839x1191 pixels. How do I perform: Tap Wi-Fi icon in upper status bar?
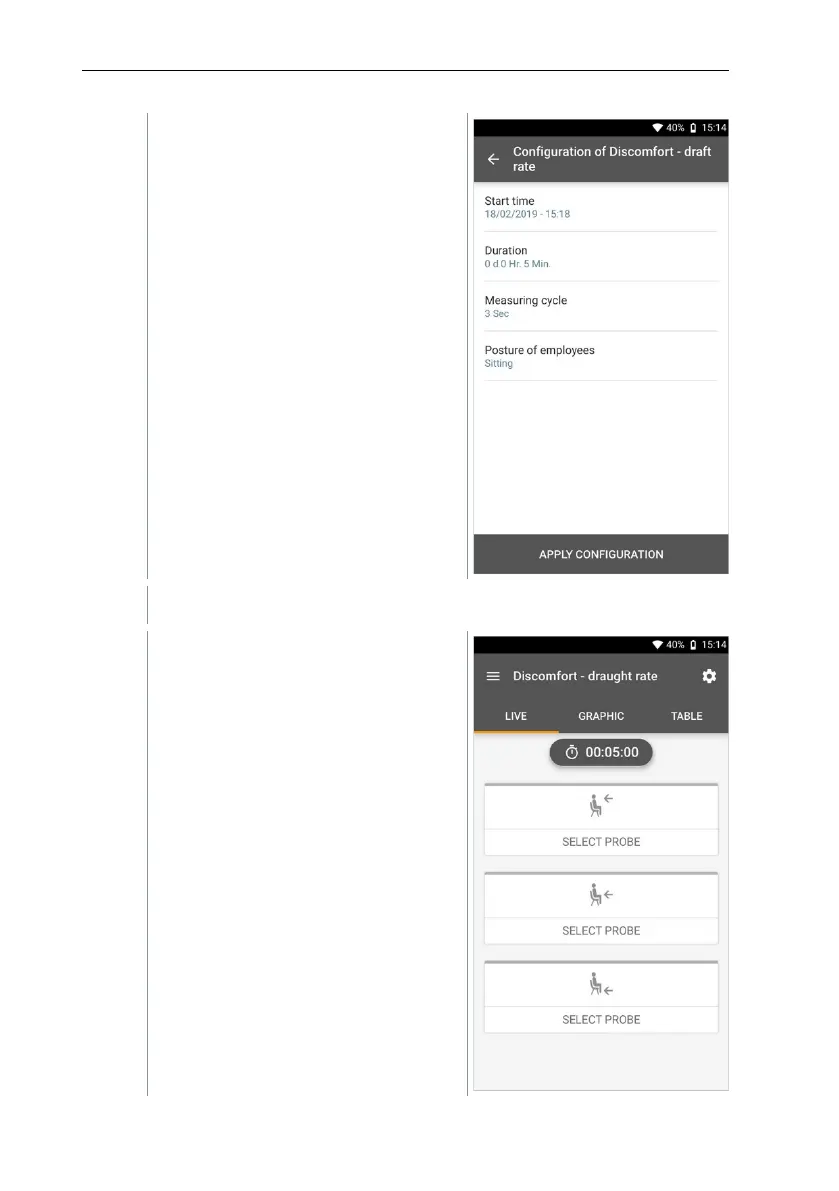click(x=658, y=128)
